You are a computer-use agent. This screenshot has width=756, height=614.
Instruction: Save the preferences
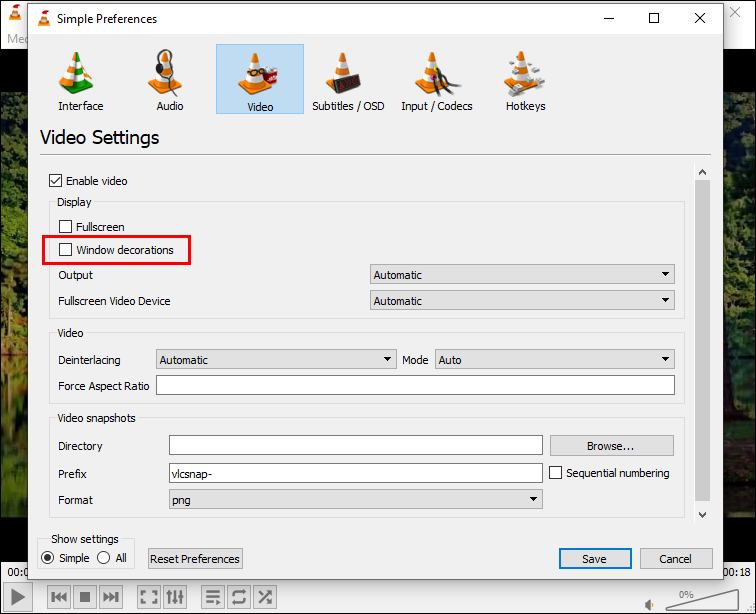pos(595,559)
